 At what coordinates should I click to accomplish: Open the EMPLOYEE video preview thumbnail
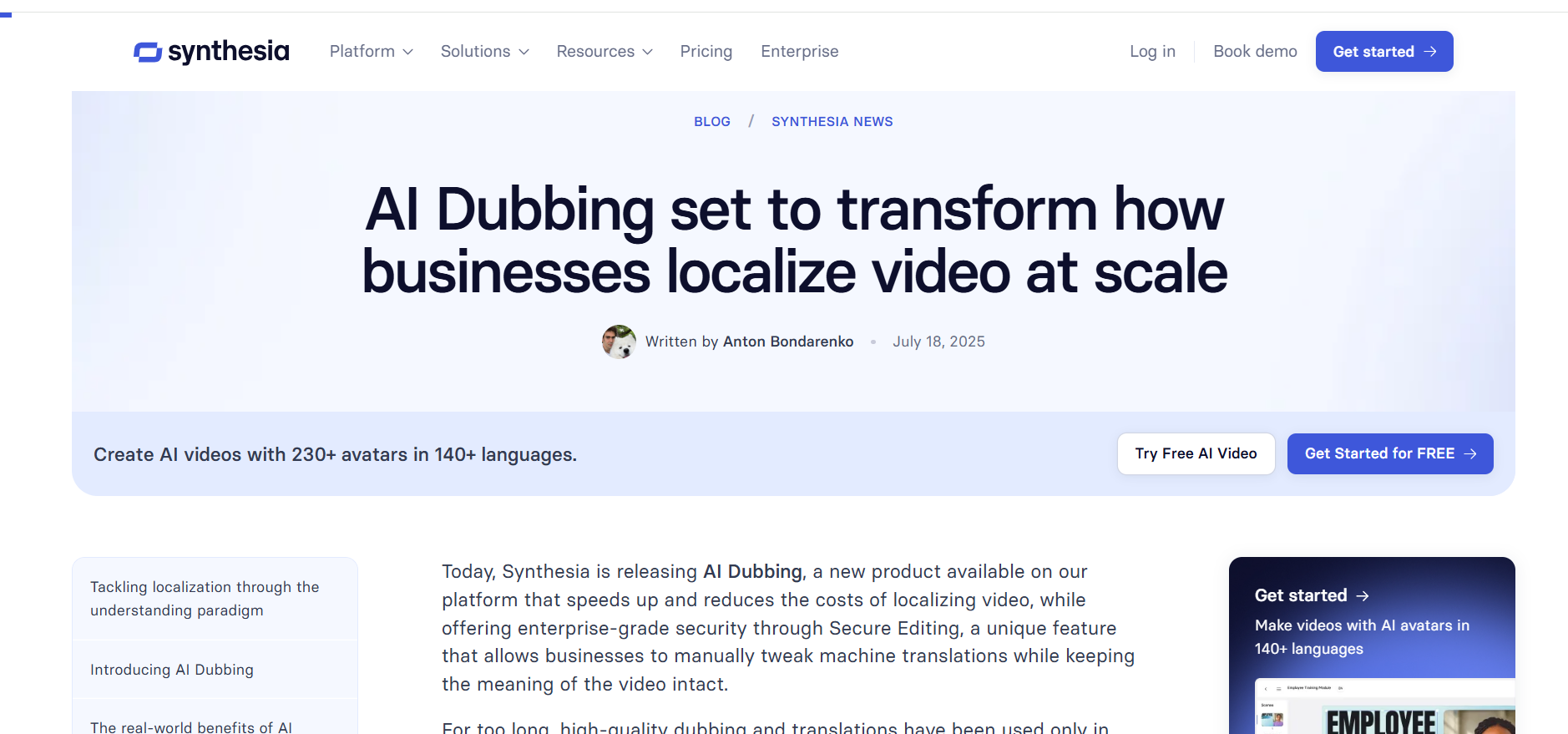pyautogui.click(x=1385, y=706)
